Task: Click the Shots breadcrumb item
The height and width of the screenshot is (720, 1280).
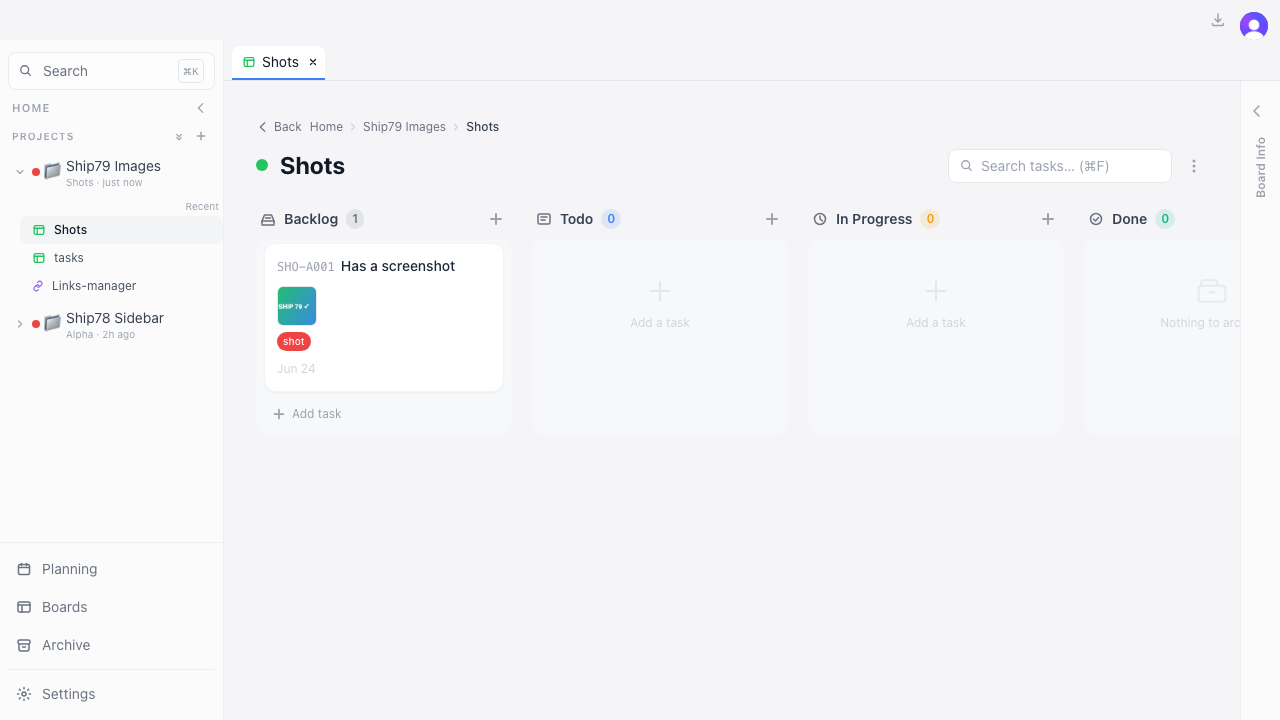Action: [x=482, y=127]
